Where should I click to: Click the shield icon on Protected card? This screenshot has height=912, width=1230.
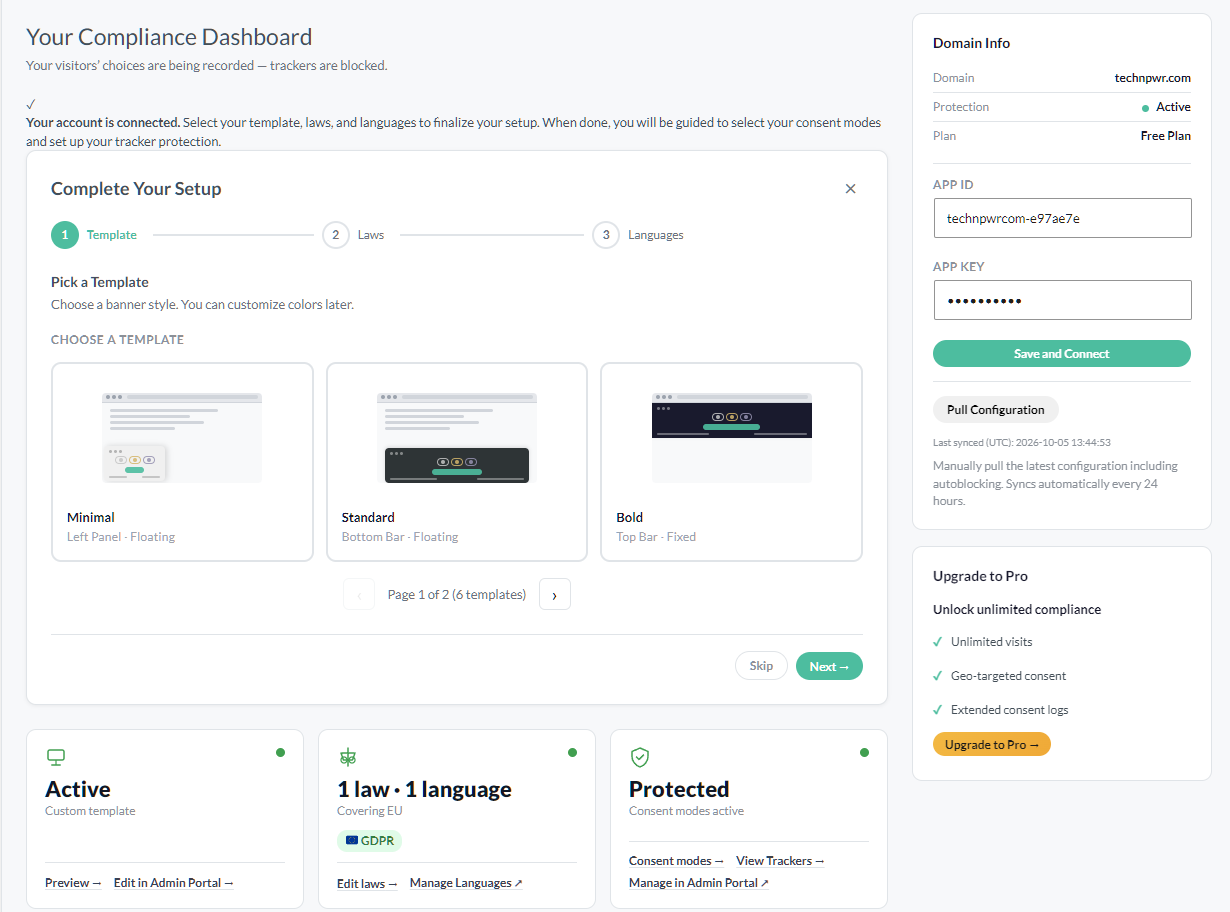pyautogui.click(x=640, y=757)
